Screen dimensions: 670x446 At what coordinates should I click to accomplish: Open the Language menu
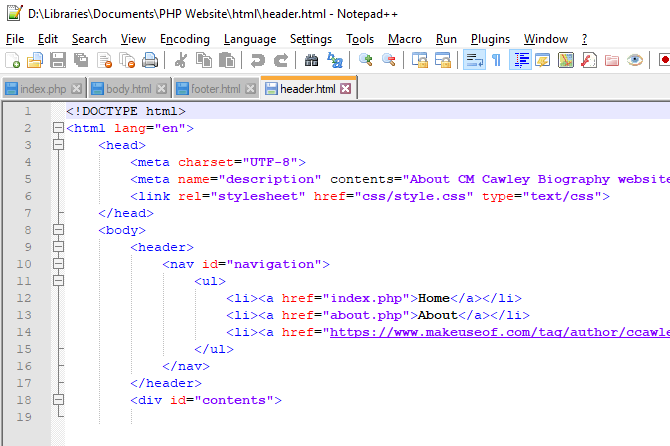250,39
